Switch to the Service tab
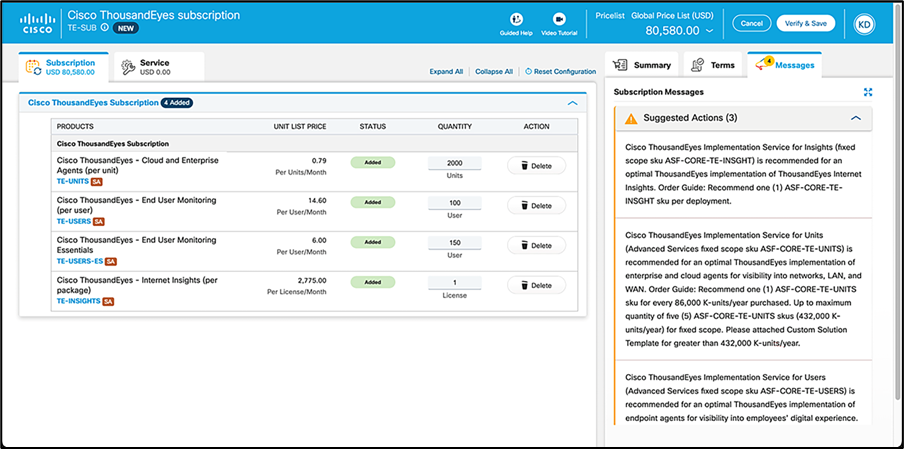Viewport: 904px width, 449px height. point(159,67)
